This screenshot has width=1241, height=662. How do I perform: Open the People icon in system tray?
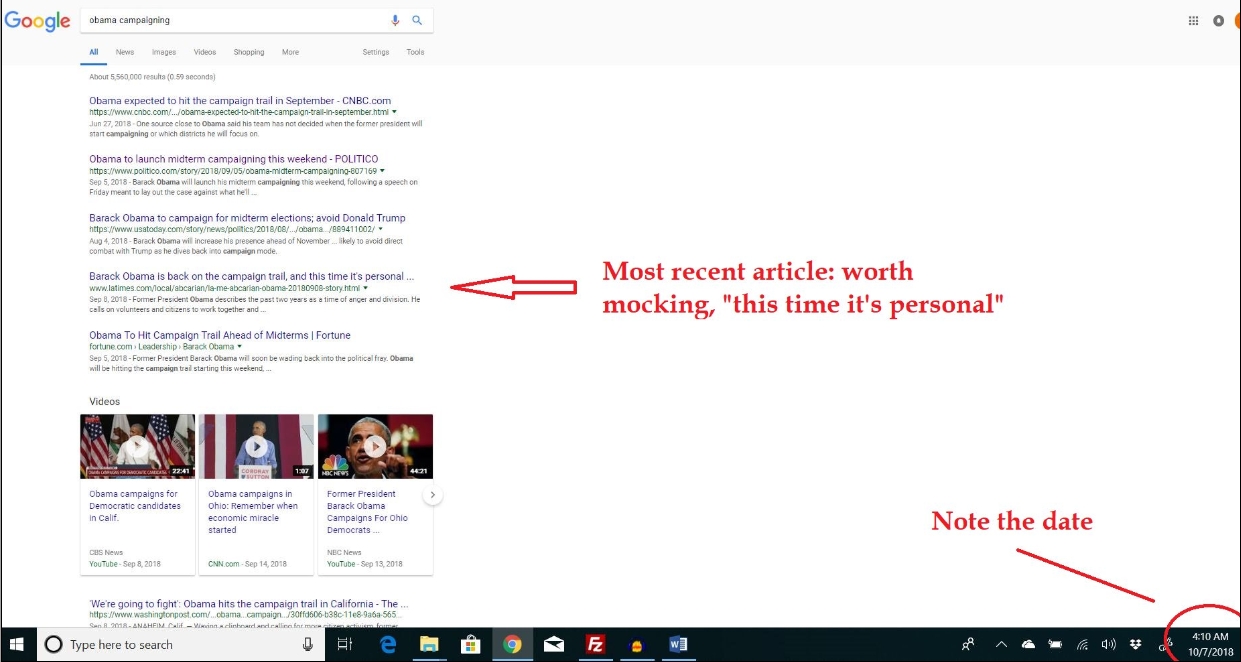[968, 645]
